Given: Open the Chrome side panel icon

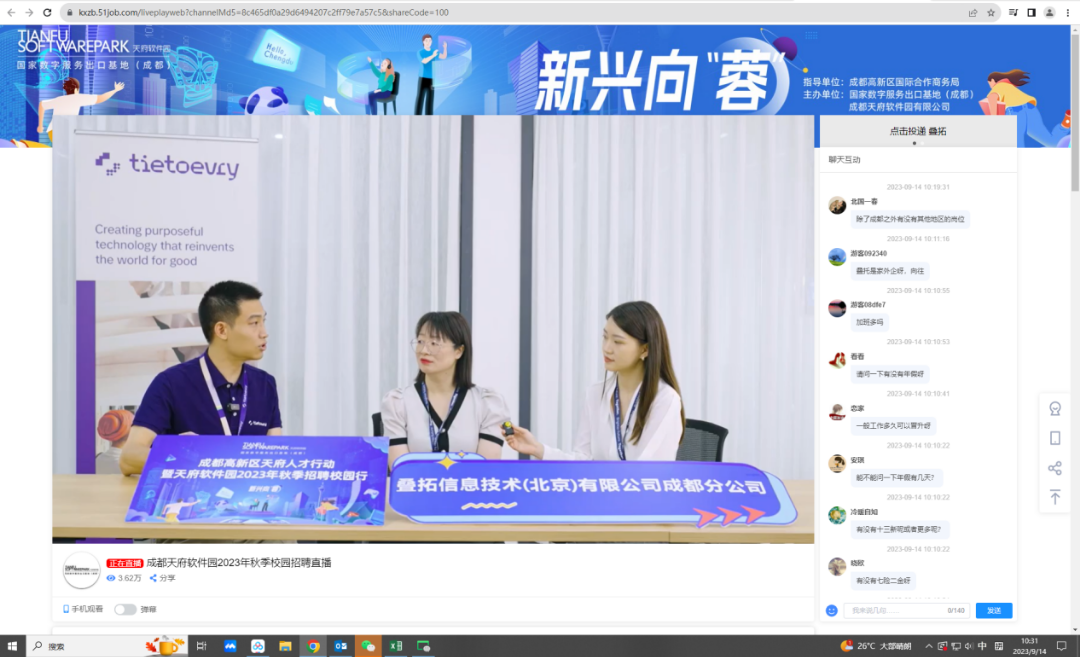Looking at the screenshot, I should point(1031,13).
